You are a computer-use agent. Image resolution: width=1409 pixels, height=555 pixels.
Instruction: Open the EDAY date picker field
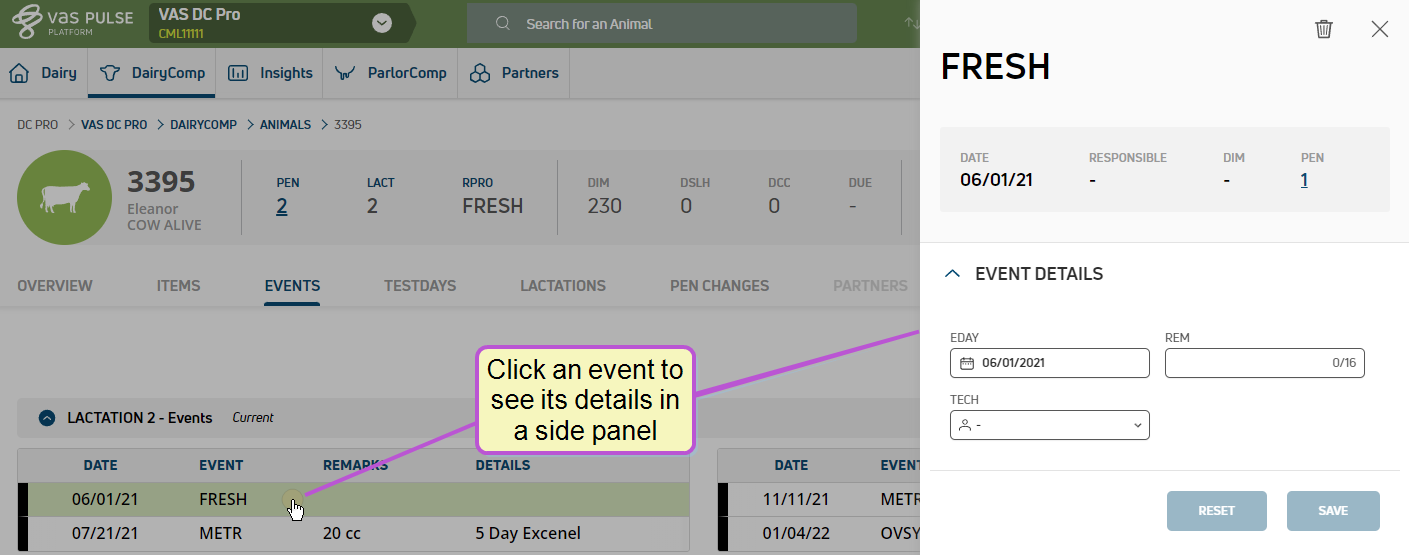tap(1049, 363)
